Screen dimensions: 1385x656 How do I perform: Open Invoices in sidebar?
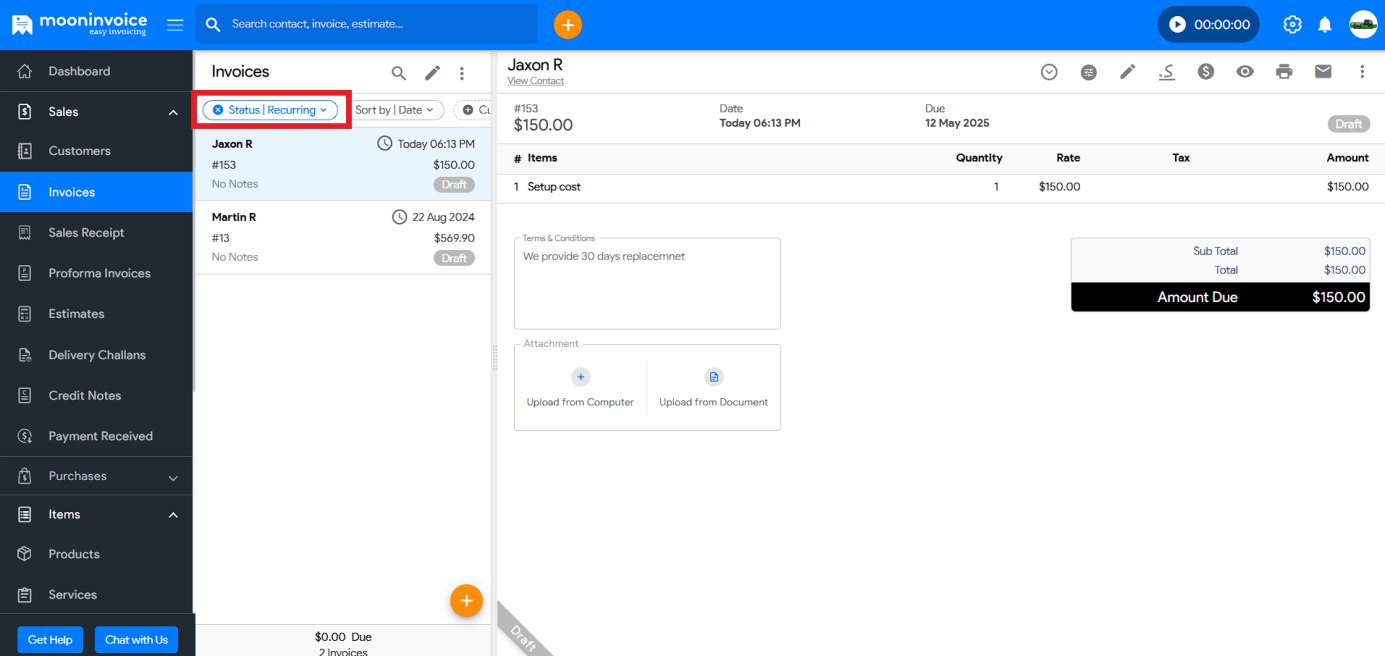pos(96,192)
